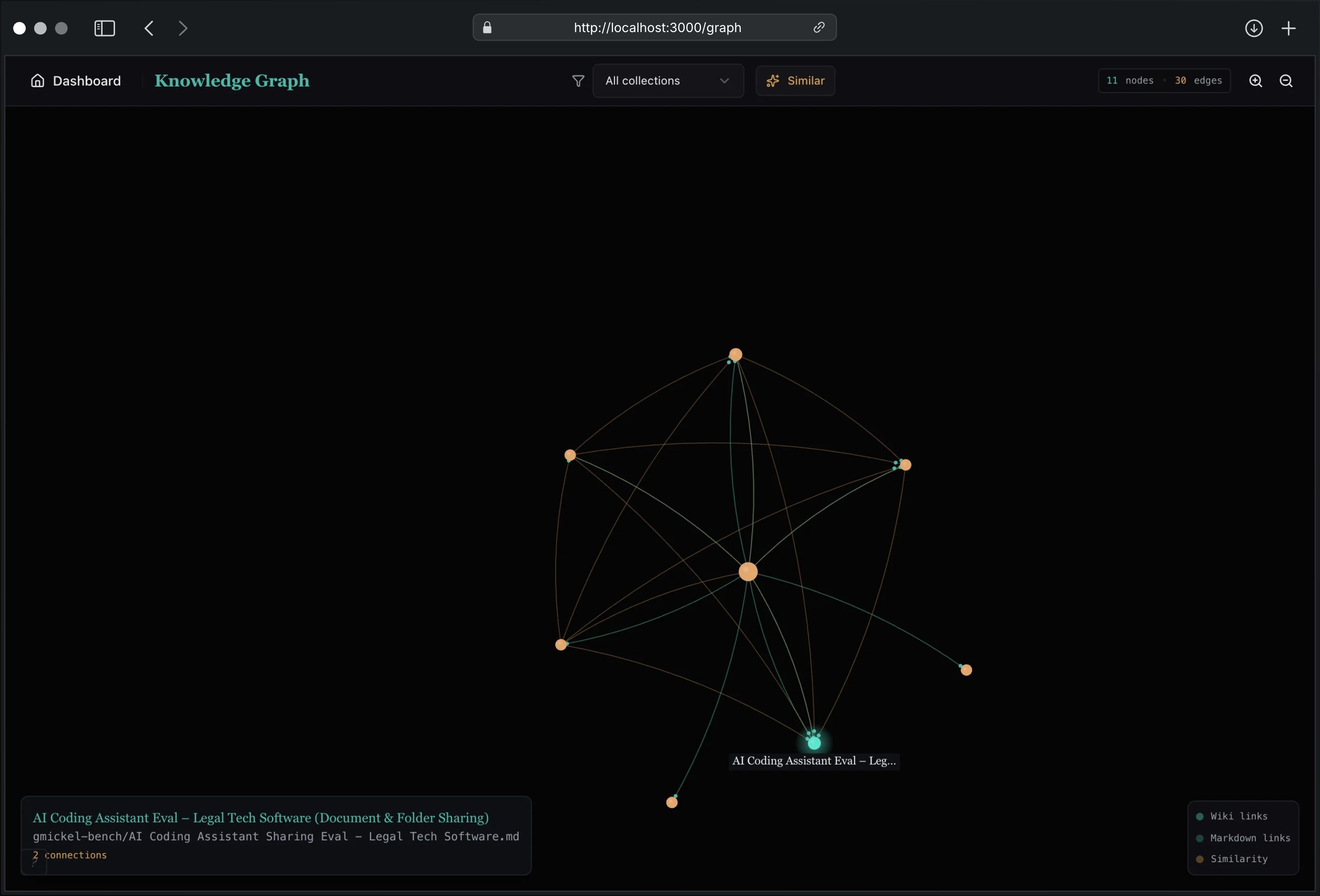
Task: Click the sparkle icon on the Similar button
Action: point(772,81)
